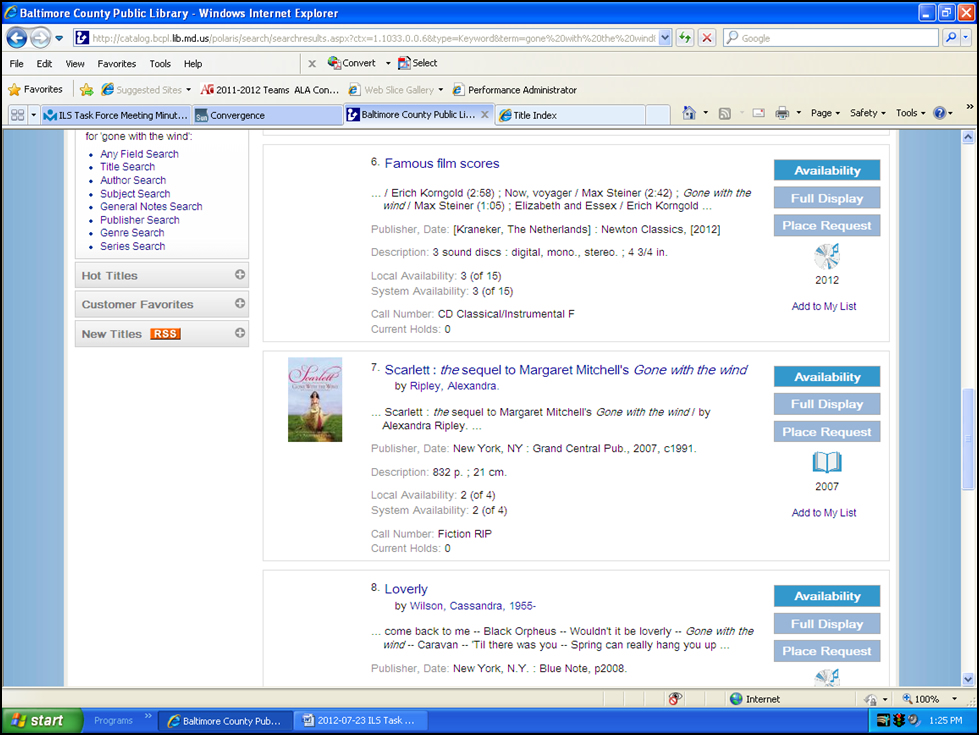Viewport: 979px width, 735px height.
Task: Open a new blank tab
Action: 658,115
